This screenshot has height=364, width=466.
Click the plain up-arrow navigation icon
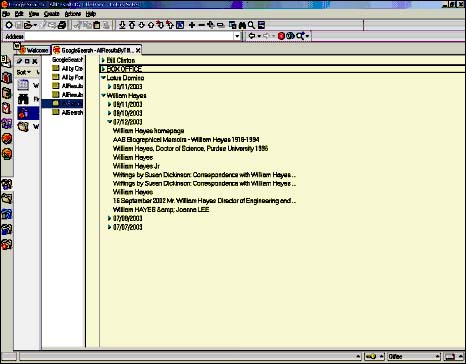tap(151, 25)
